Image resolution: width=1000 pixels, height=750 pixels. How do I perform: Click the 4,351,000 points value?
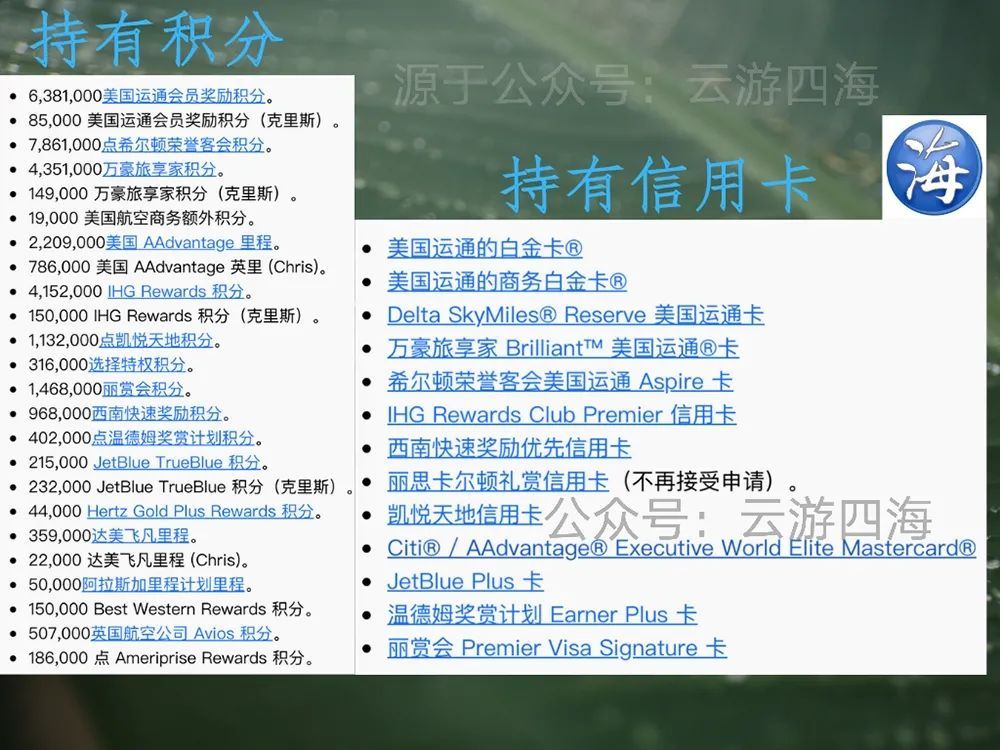[65, 169]
